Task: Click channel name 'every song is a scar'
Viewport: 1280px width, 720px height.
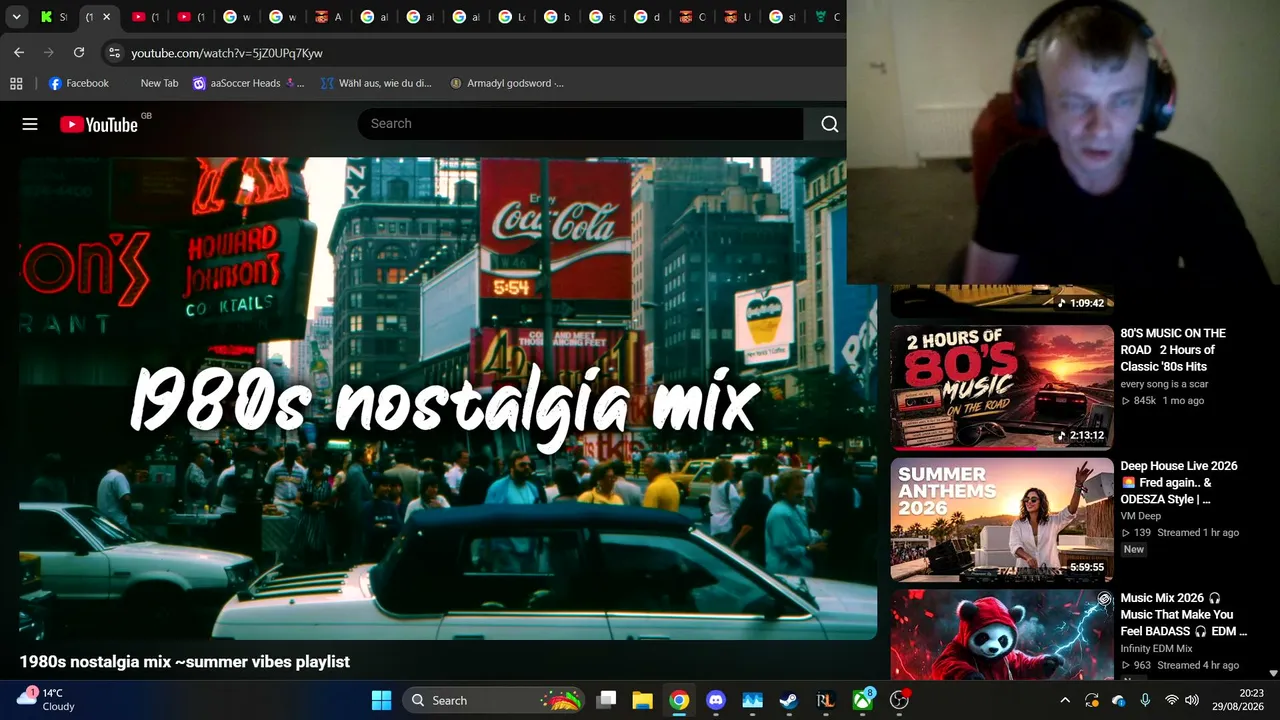Action: pyautogui.click(x=1164, y=384)
